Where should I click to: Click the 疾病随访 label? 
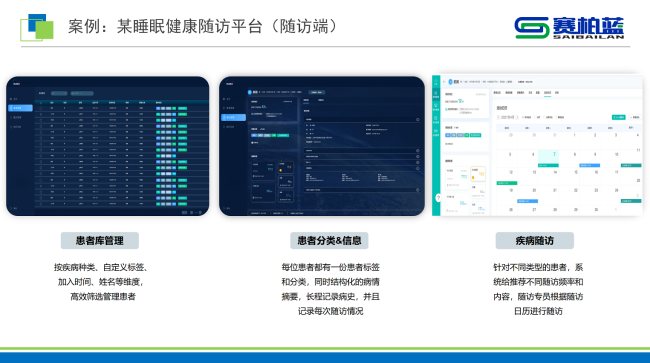click(x=534, y=241)
